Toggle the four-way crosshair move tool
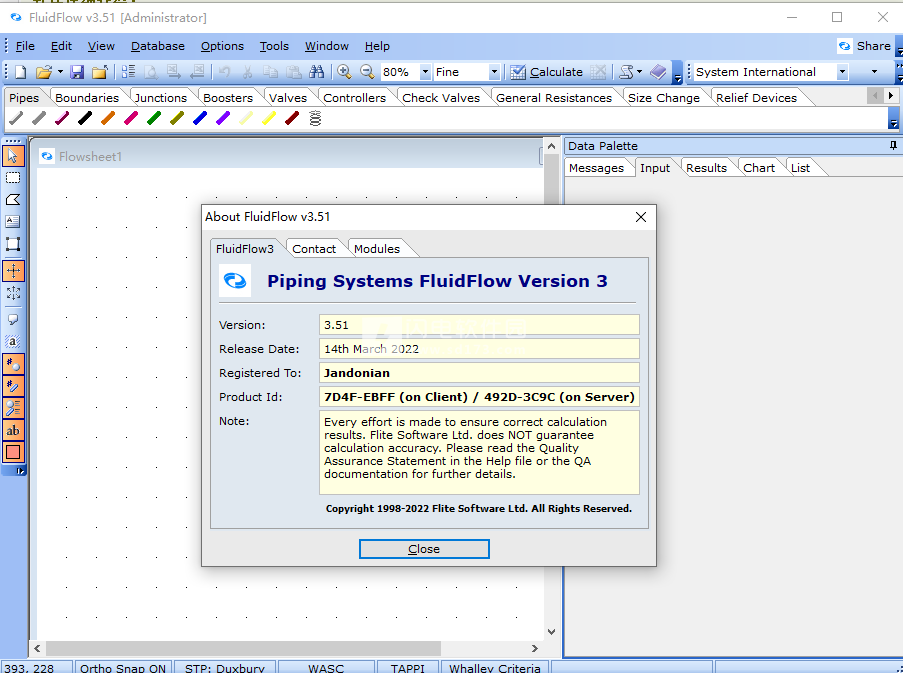The height and width of the screenshot is (673, 903). 13,271
